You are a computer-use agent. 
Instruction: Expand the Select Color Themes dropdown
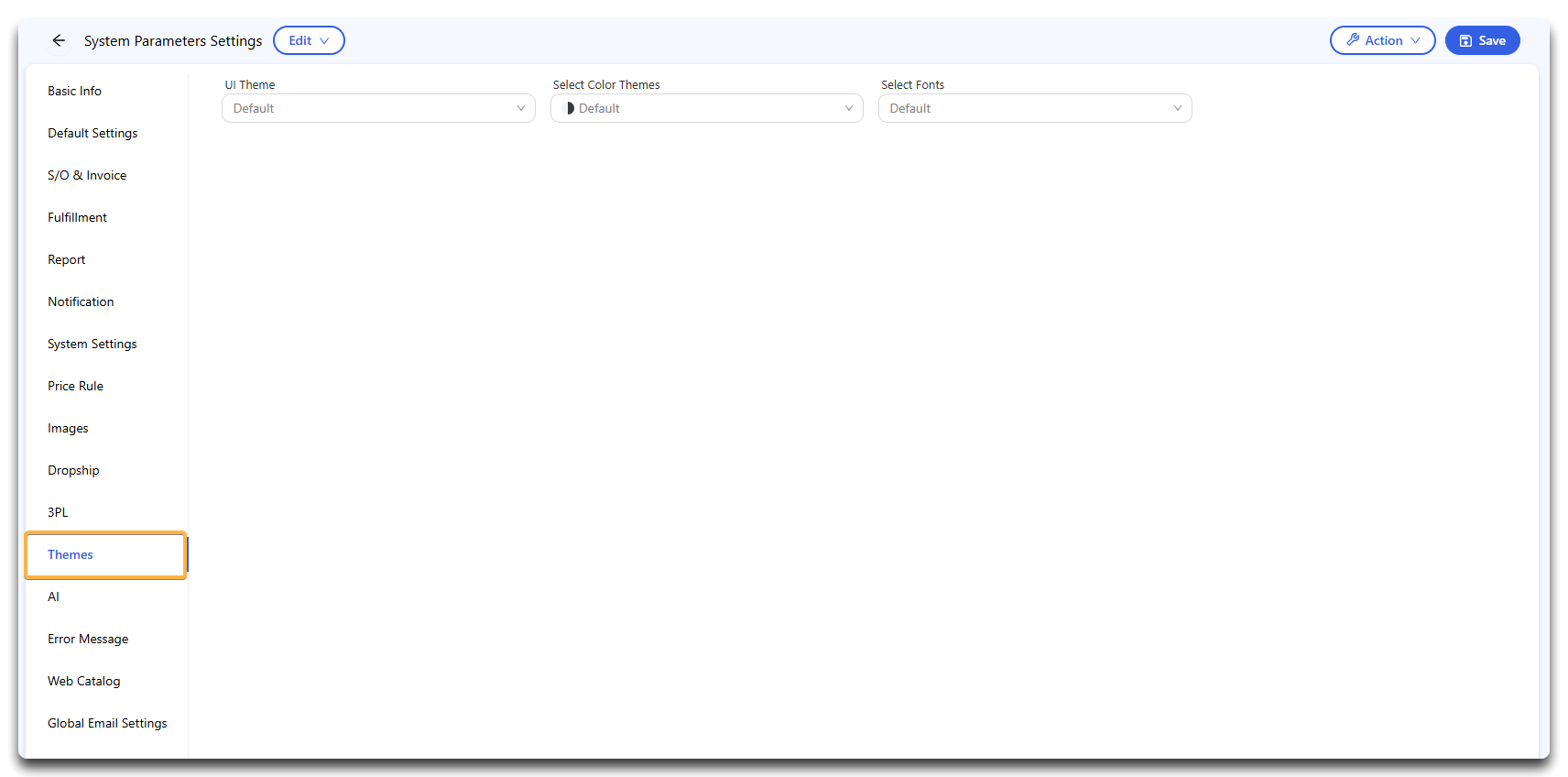706,108
